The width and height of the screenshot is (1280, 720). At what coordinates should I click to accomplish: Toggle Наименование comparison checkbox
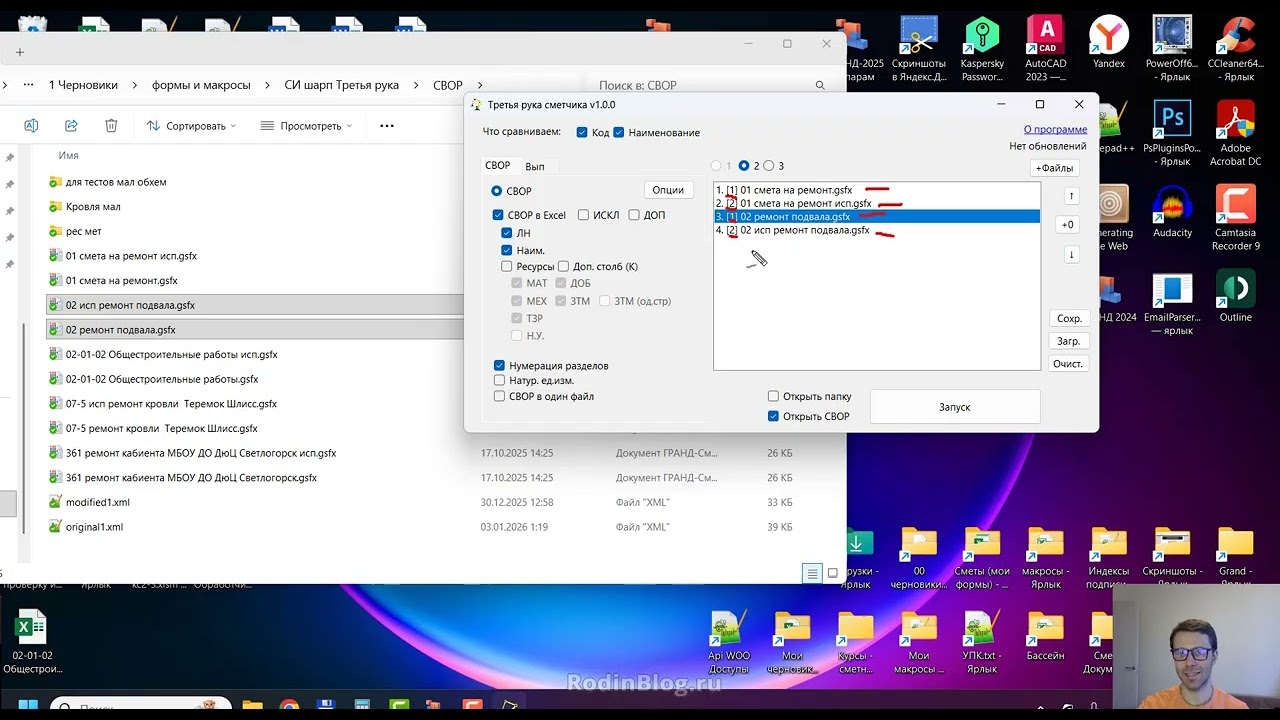click(618, 132)
